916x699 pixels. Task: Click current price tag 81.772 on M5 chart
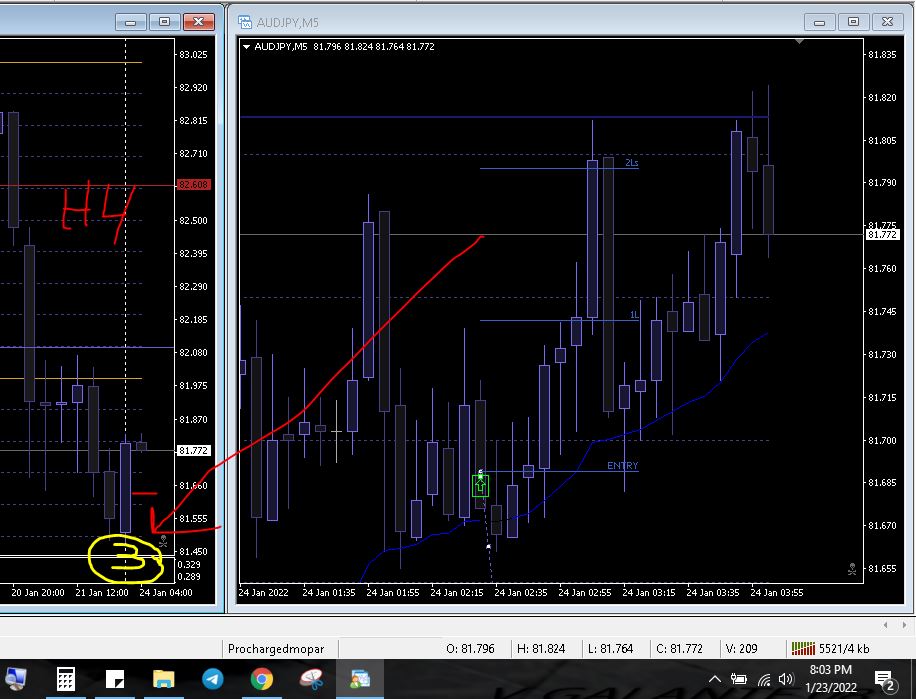[x=882, y=235]
